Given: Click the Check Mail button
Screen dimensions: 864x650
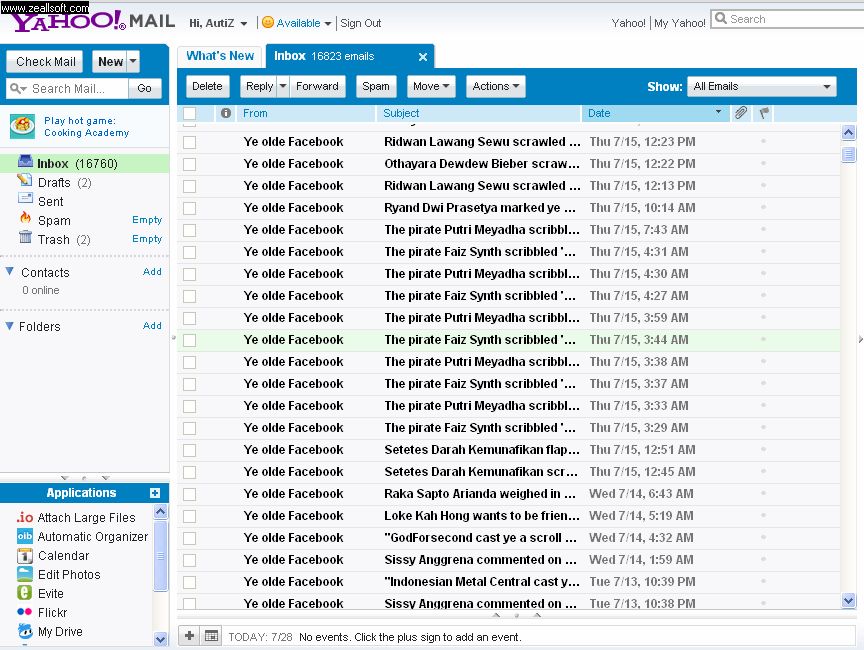Looking at the screenshot, I should pyautogui.click(x=45, y=61).
